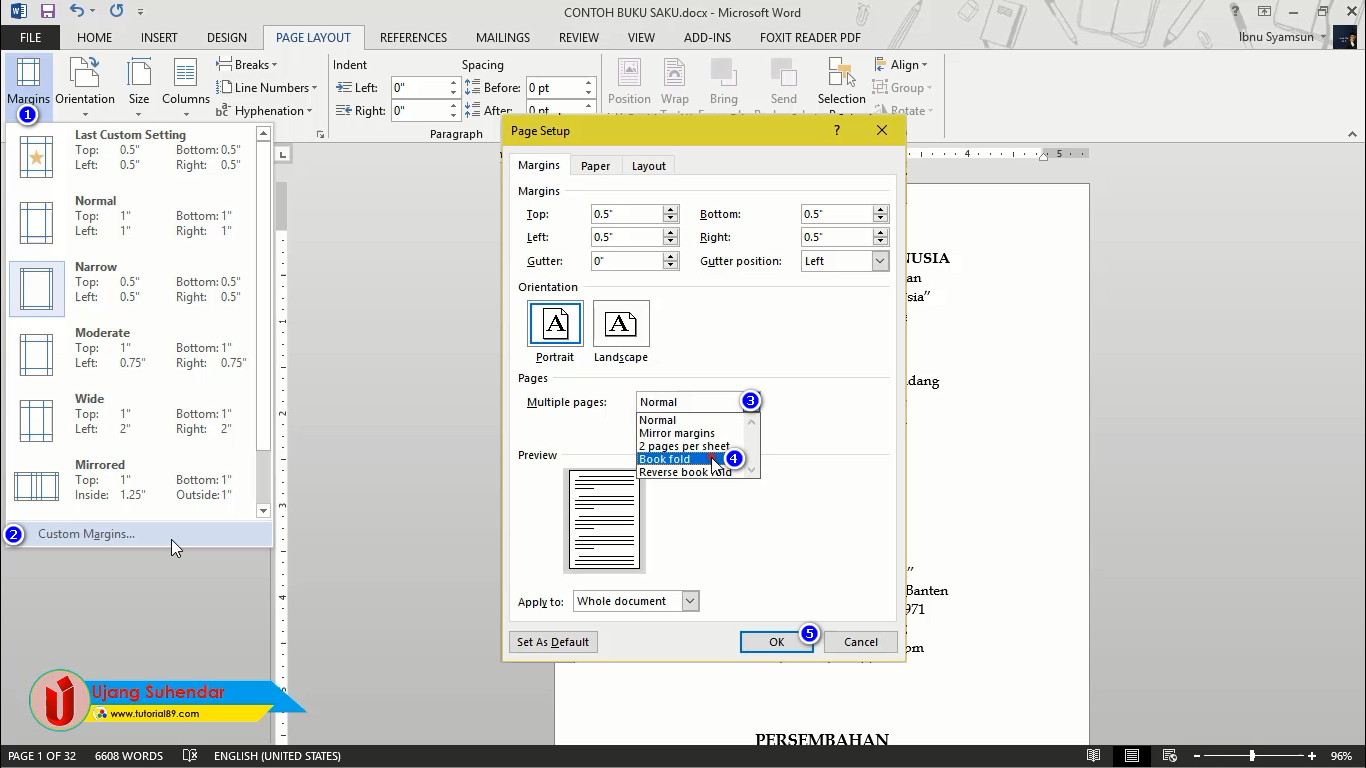
Task: Select the Narrow margins preset
Action: [132, 288]
